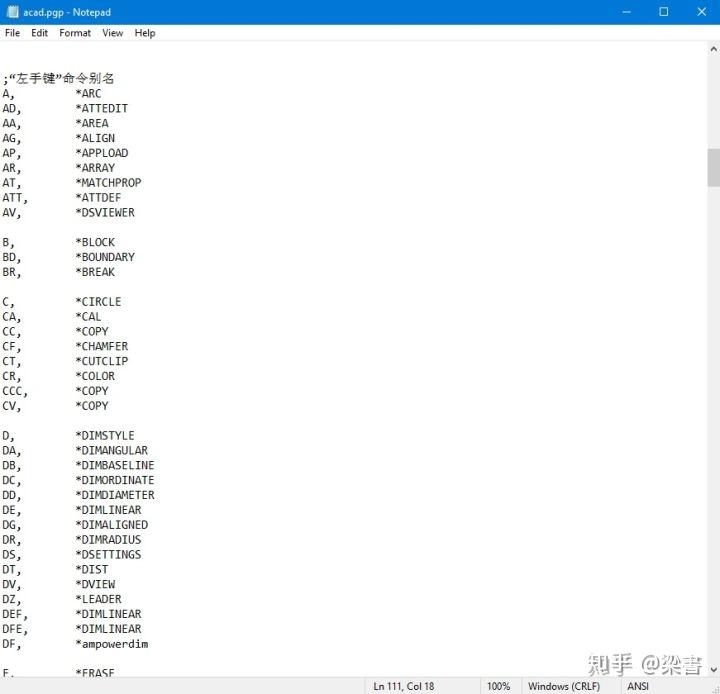Viewport: 720px width, 694px height.
Task: Click the *DIST command text
Action: [92, 570]
